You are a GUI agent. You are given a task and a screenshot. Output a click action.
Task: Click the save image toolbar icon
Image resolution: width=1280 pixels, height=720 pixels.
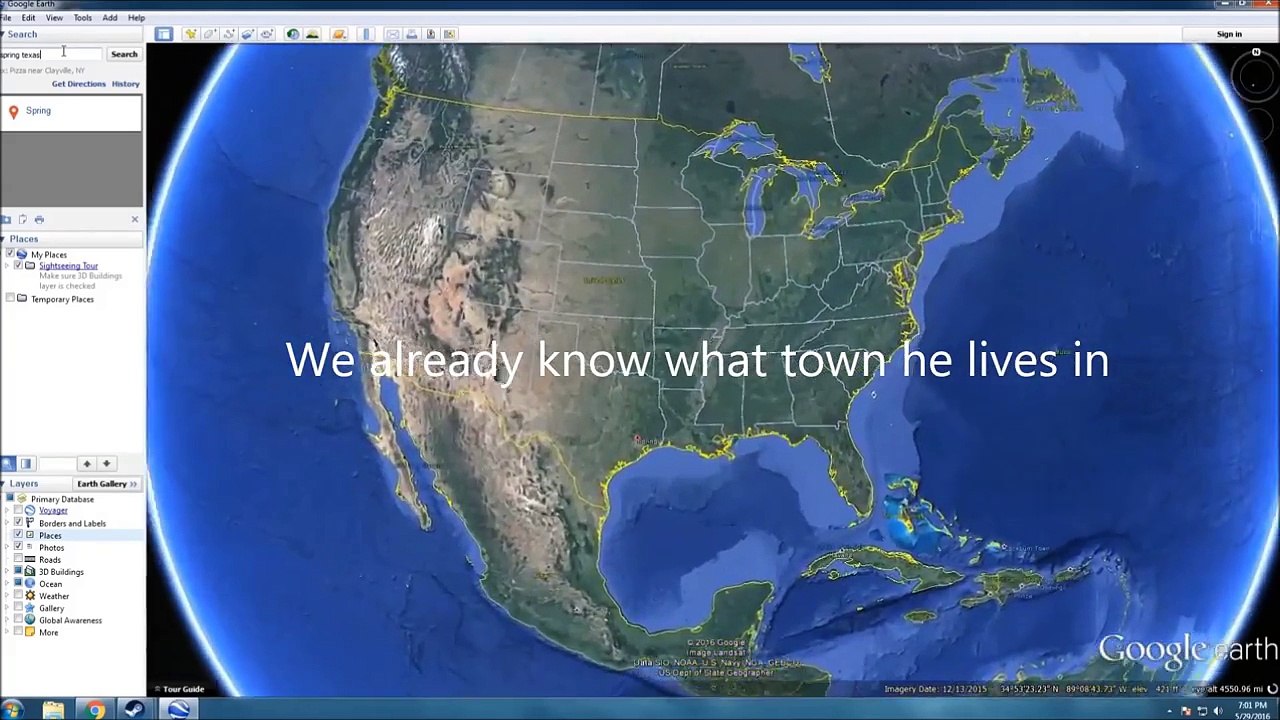click(430, 34)
